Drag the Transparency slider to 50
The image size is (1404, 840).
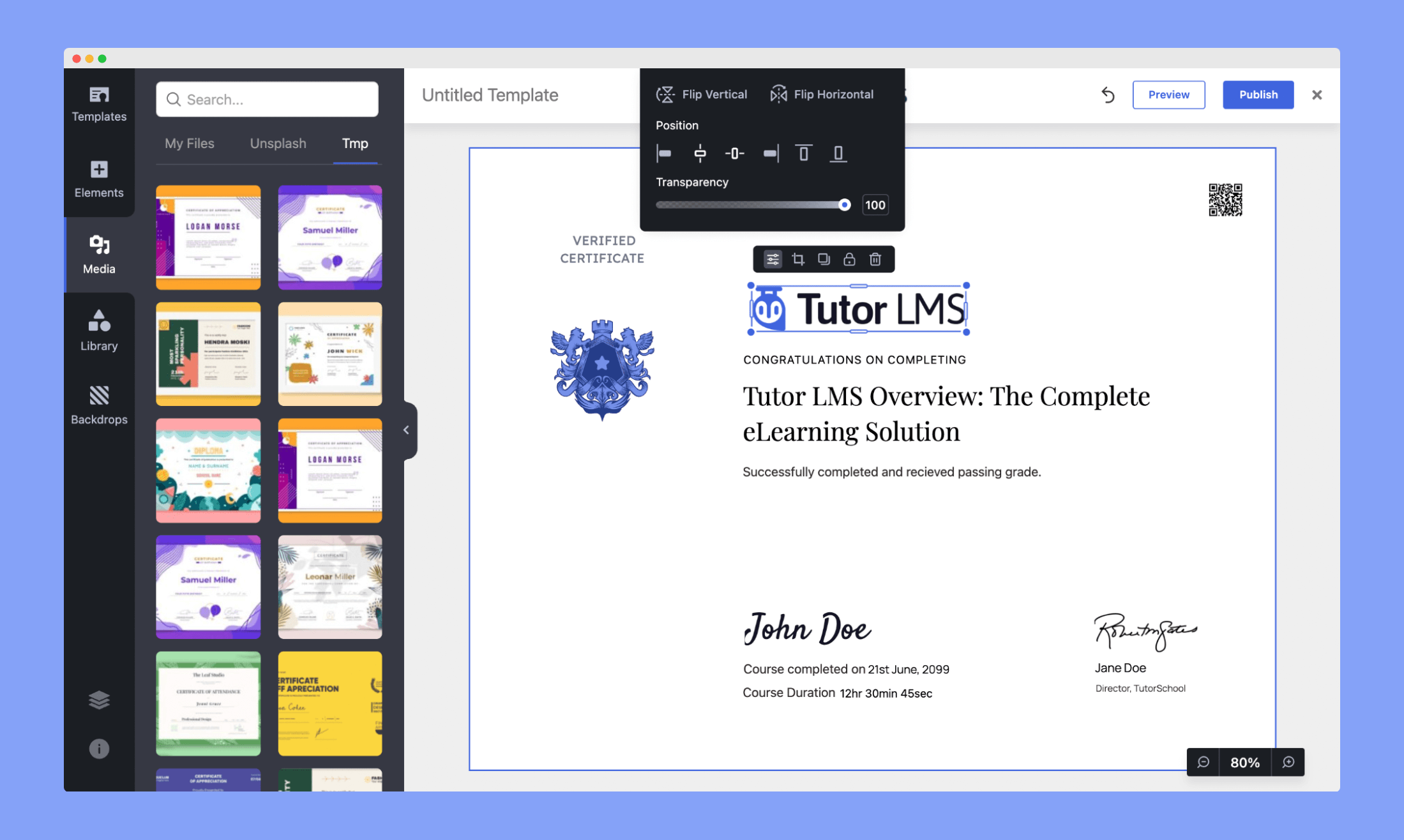(752, 205)
